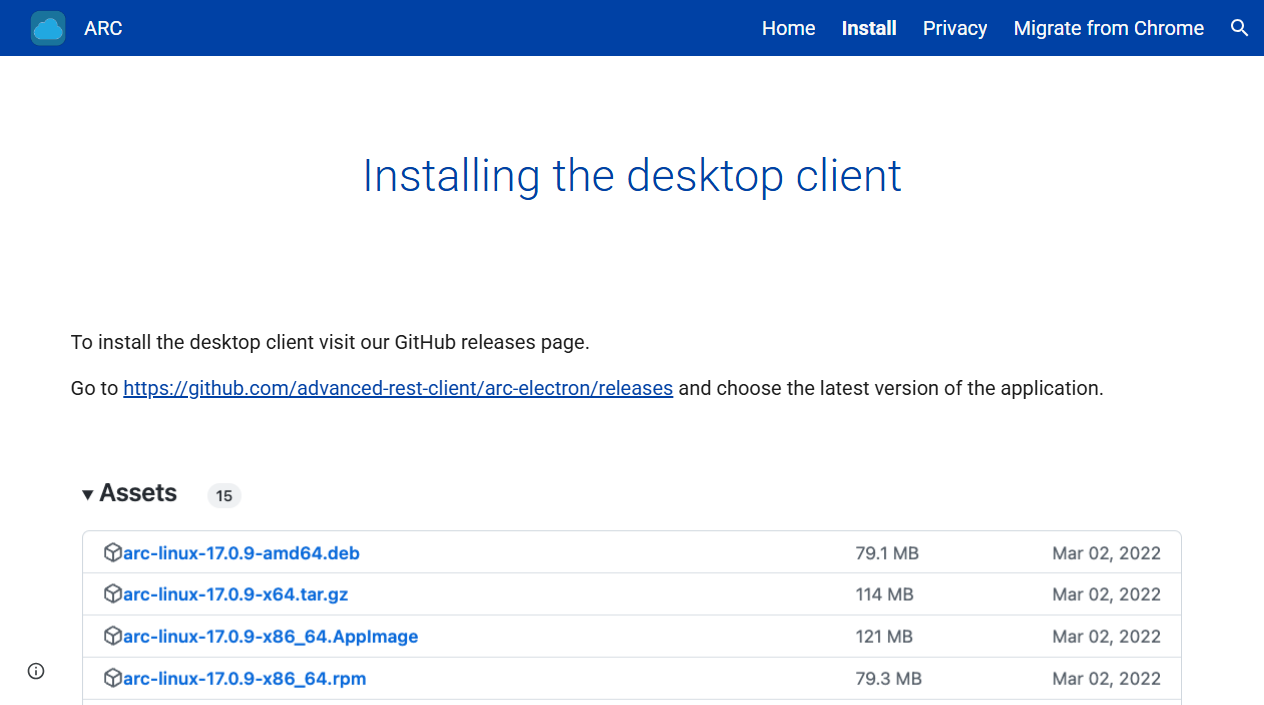
Task: Download arc-linux-17.0.9-amd64.deb
Action: [240, 552]
